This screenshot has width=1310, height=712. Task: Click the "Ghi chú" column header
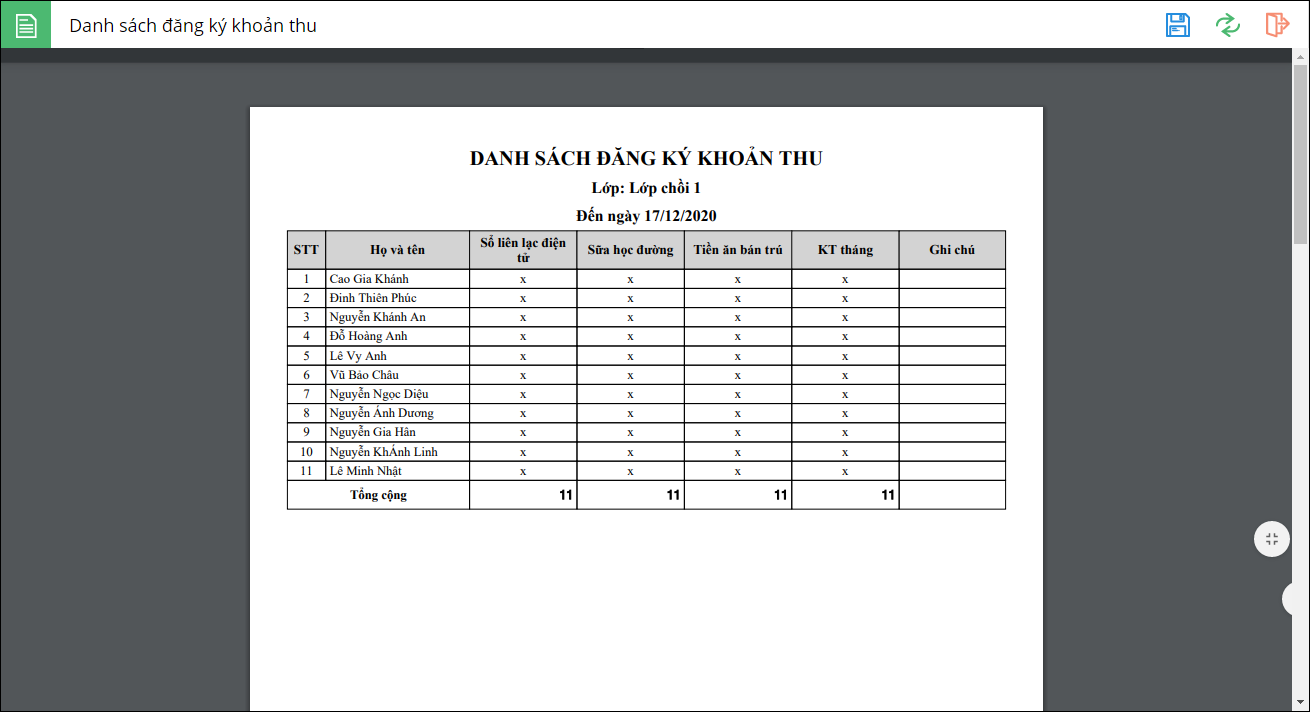952,250
